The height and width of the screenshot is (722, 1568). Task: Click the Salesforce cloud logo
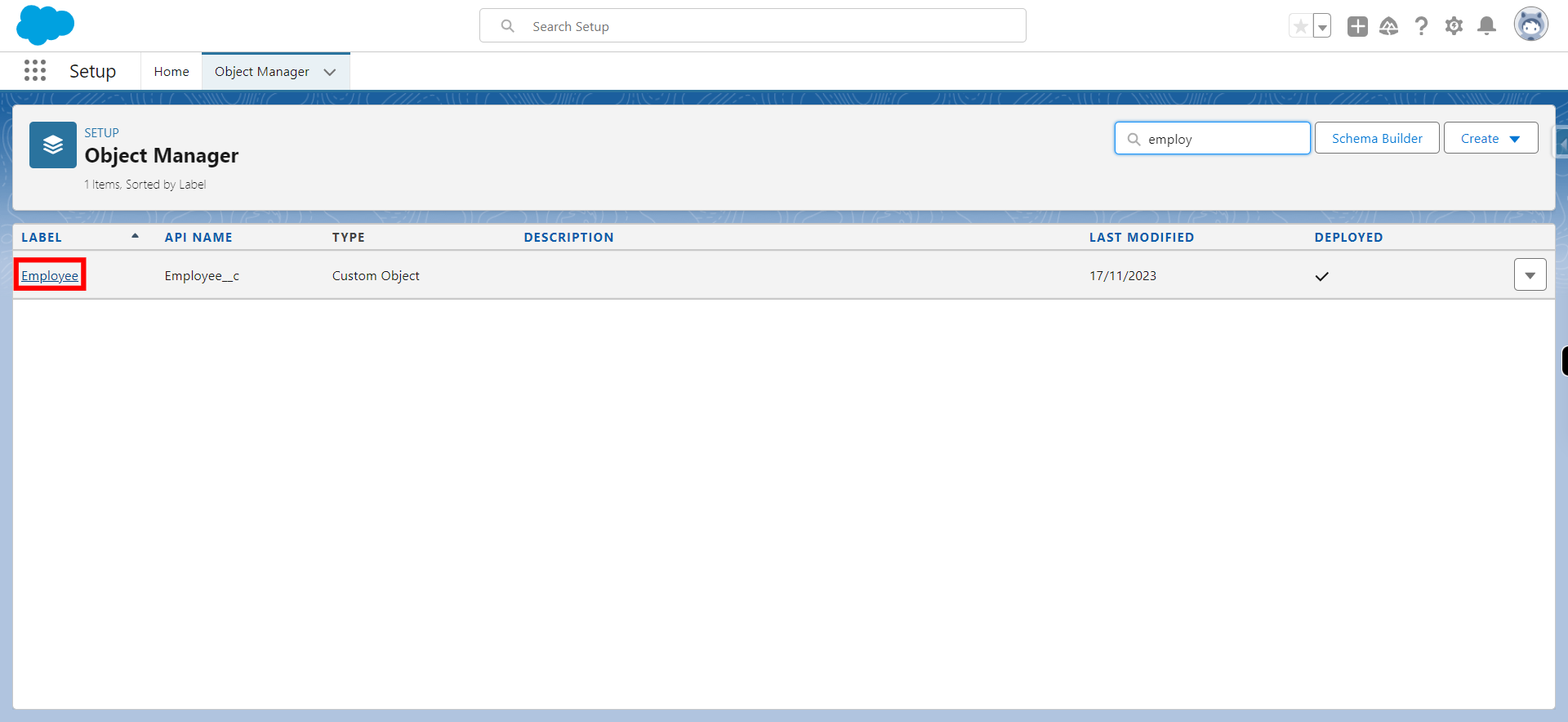tap(45, 25)
